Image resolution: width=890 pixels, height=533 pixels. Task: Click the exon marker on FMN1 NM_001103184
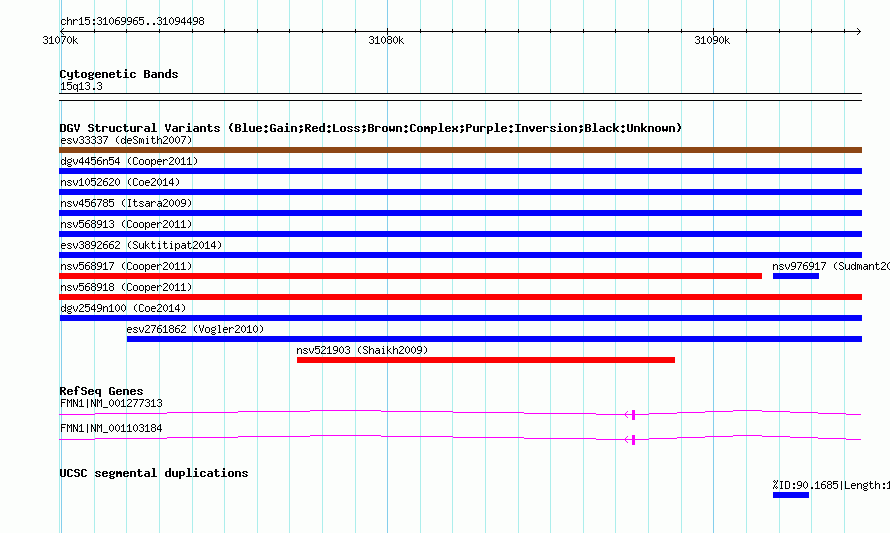point(633,440)
